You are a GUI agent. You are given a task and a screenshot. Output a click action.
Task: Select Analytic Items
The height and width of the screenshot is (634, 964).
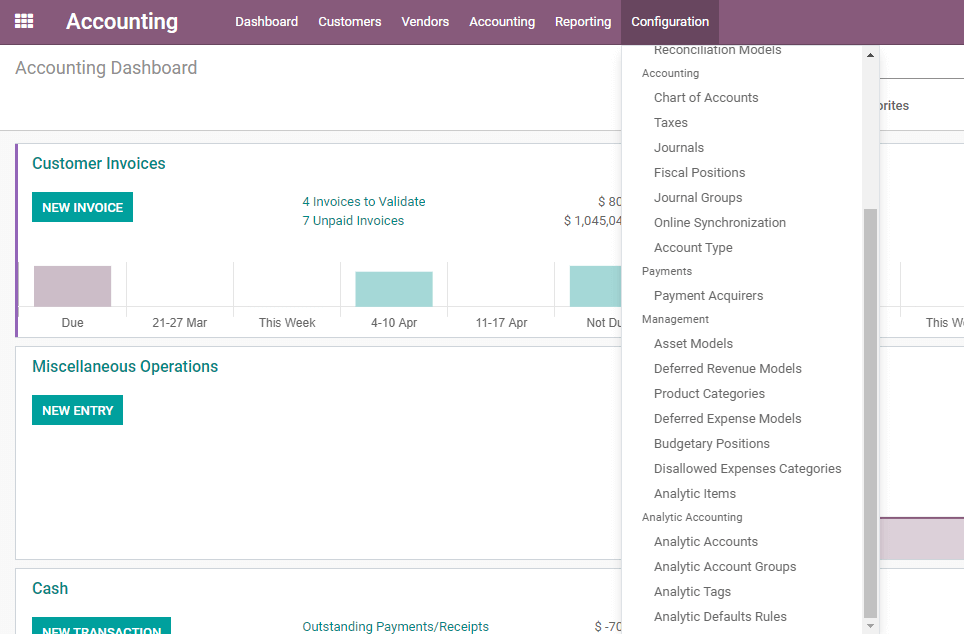695,494
